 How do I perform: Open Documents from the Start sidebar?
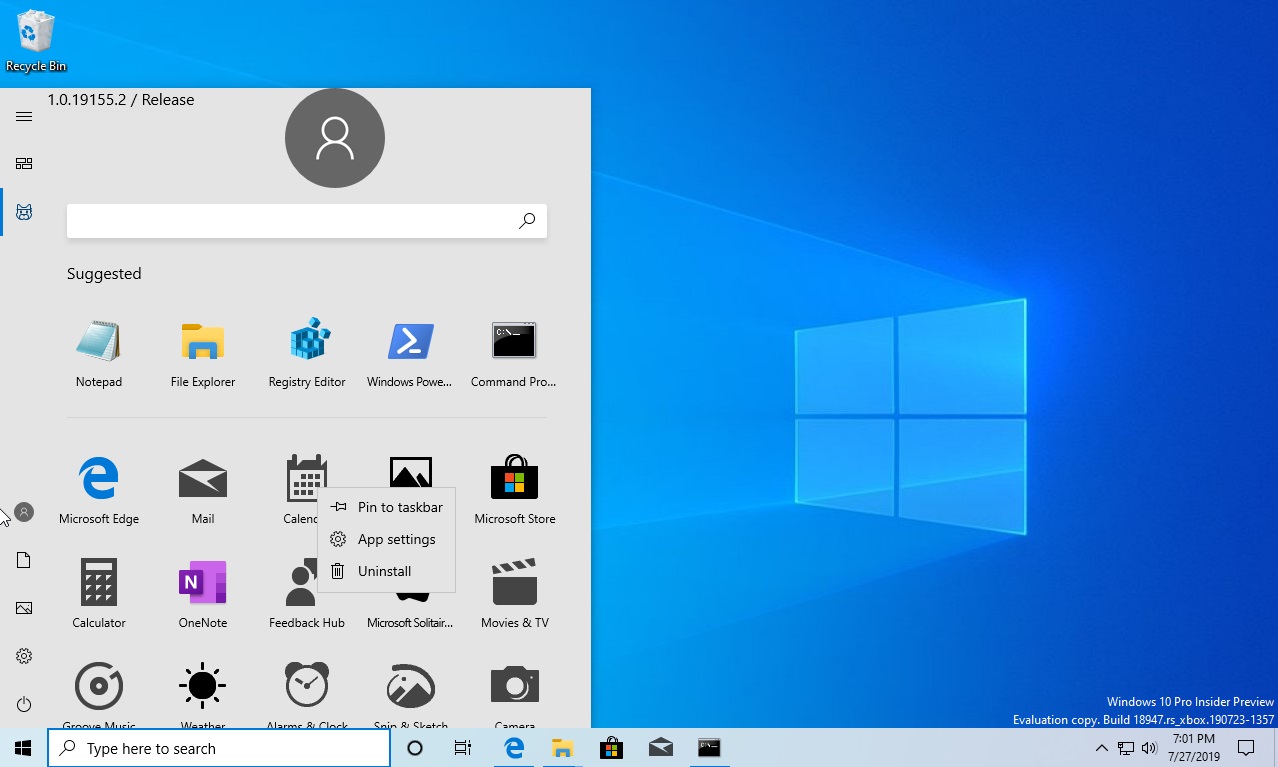(23, 559)
